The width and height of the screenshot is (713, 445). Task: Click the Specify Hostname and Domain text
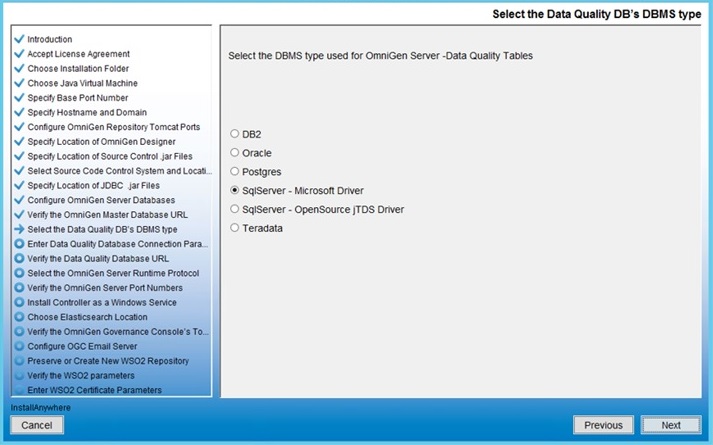click(87, 112)
